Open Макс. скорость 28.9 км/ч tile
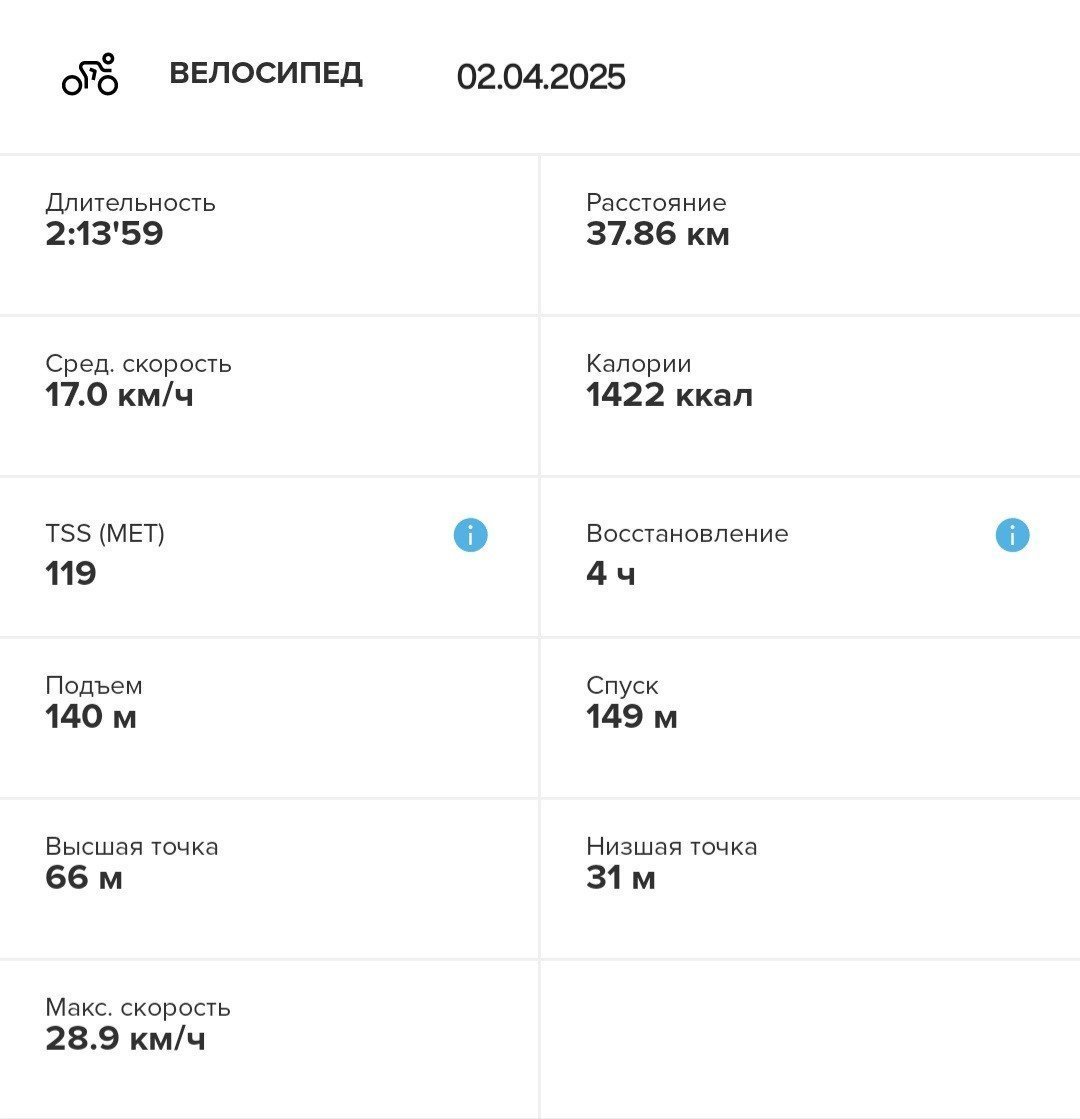1080x1119 pixels. (x=269, y=1040)
